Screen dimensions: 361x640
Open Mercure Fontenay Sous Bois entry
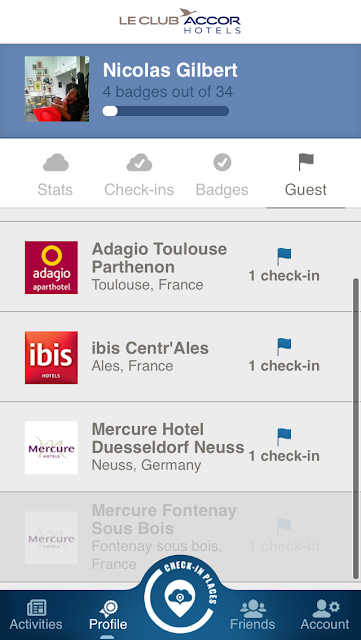[176, 537]
